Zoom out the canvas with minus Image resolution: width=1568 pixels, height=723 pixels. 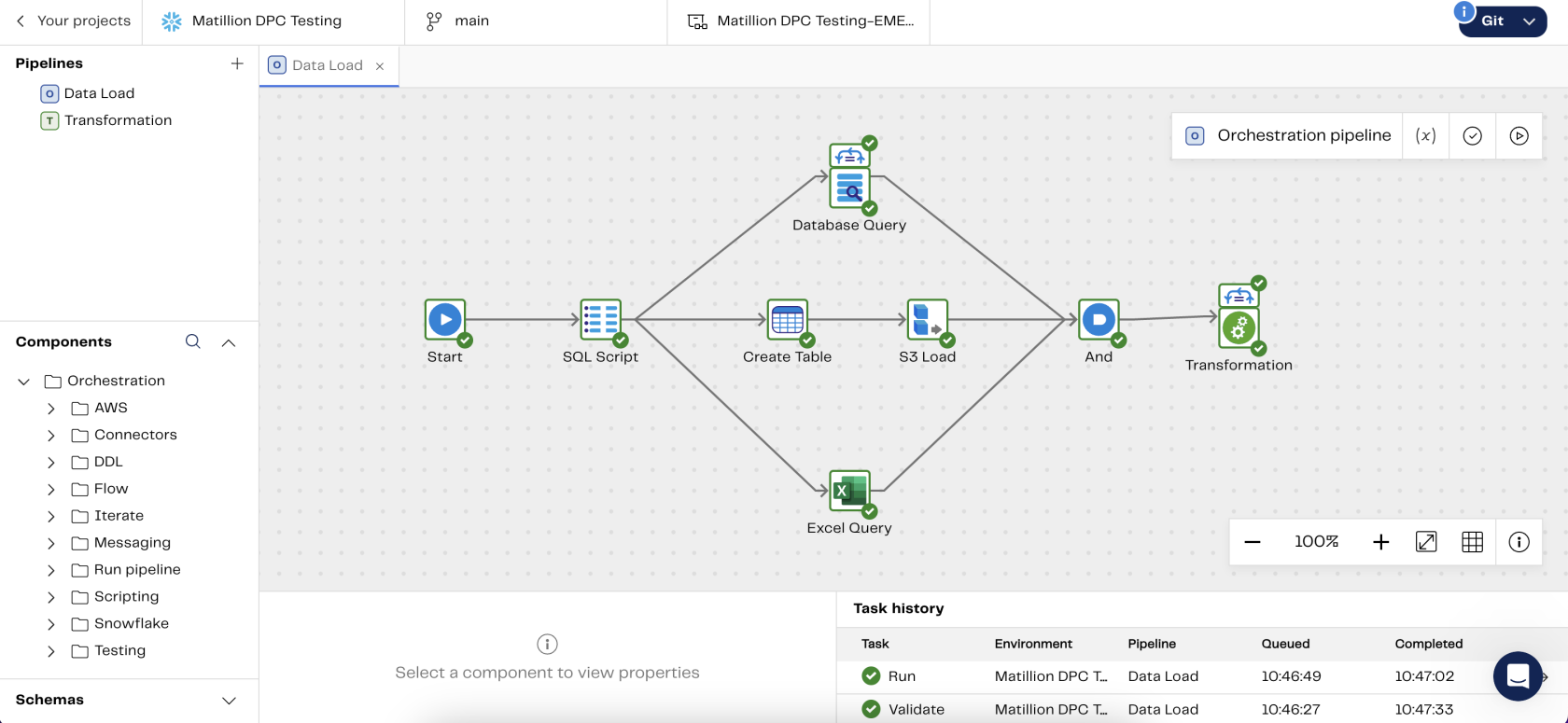click(1253, 542)
